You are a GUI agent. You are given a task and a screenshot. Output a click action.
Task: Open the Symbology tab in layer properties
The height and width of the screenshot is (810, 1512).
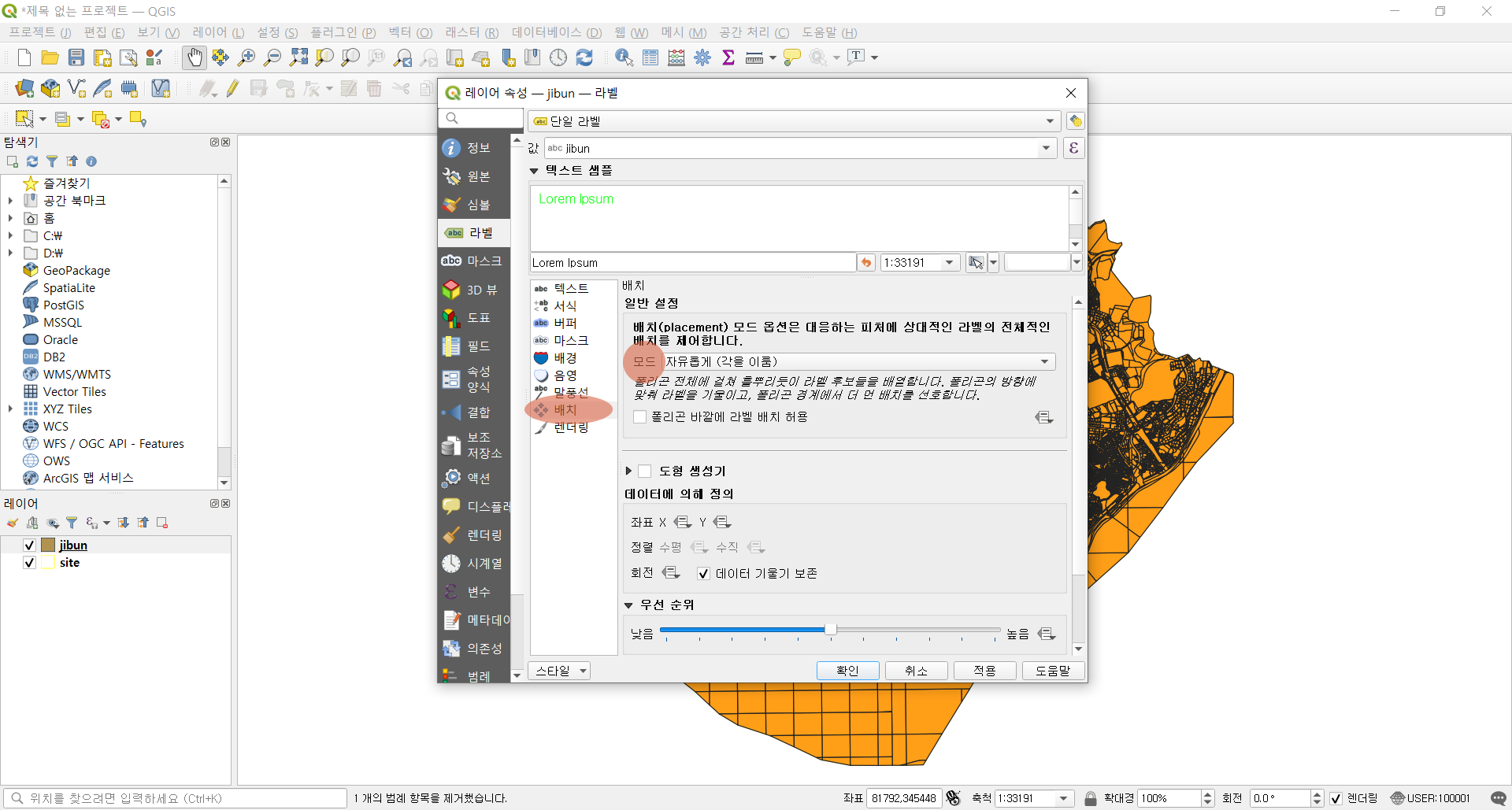pos(474,205)
